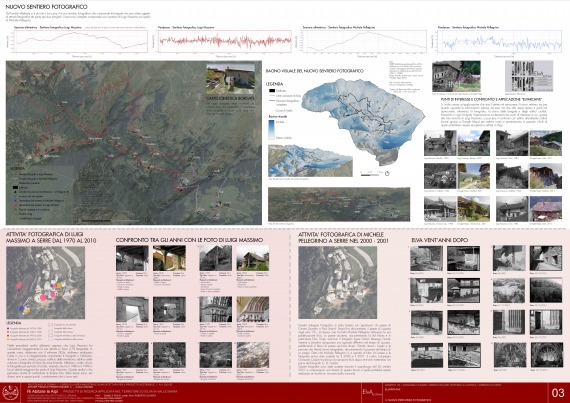Click the scale bar below the viewshed map
This screenshot has height=403, width=570.
pos(370,174)
